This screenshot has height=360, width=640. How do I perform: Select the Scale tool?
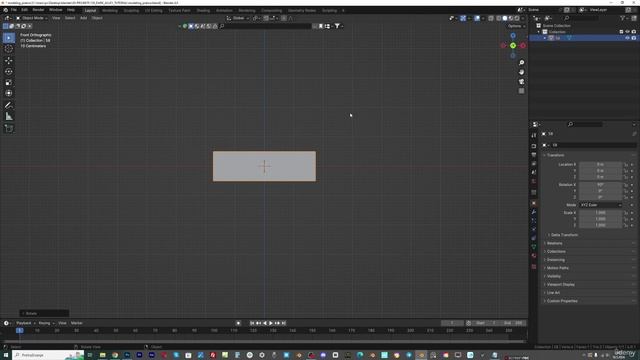click(x=9, y=82)
